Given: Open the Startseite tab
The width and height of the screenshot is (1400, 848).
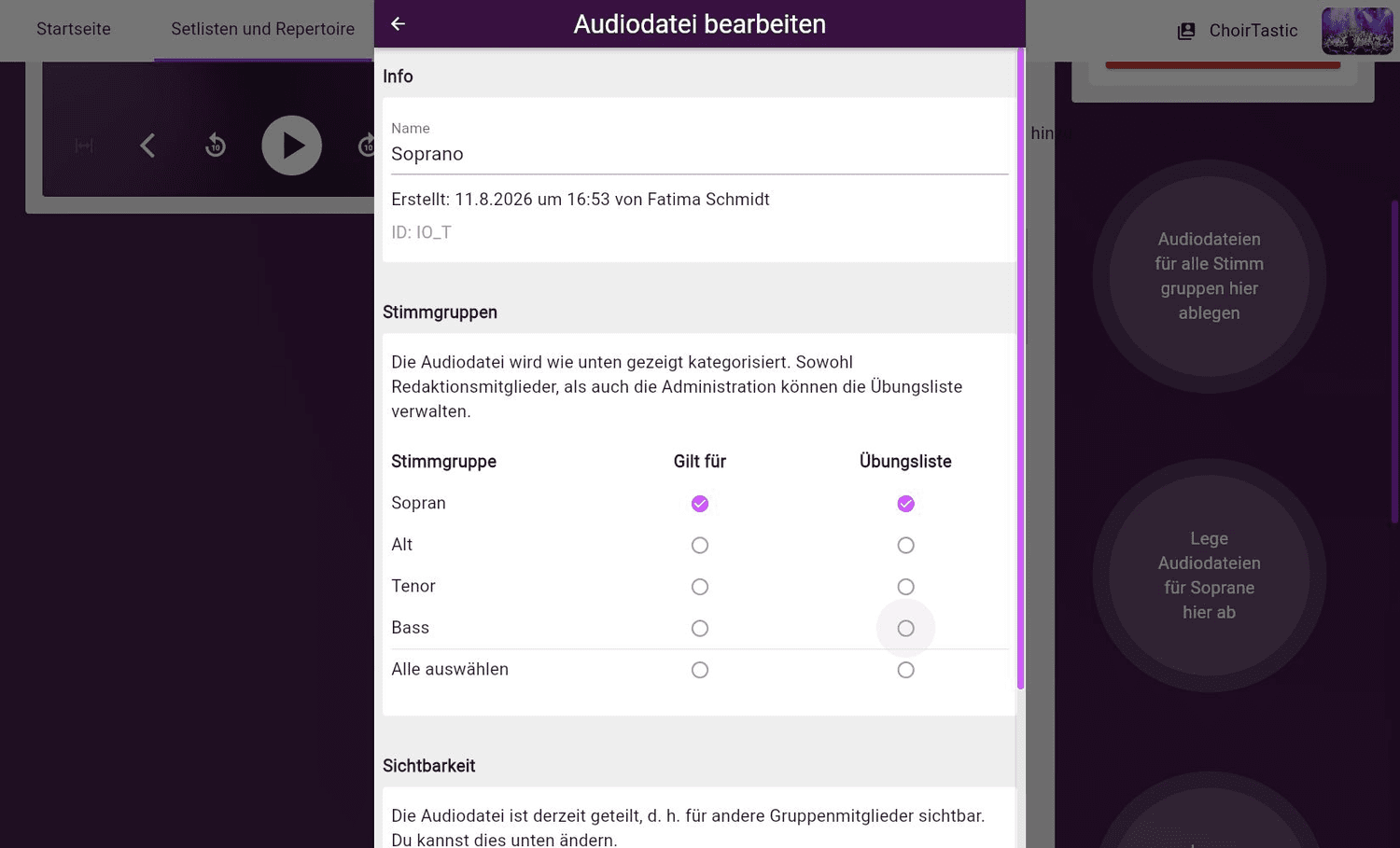Looking at the screenshot, I should coord(74,29).
